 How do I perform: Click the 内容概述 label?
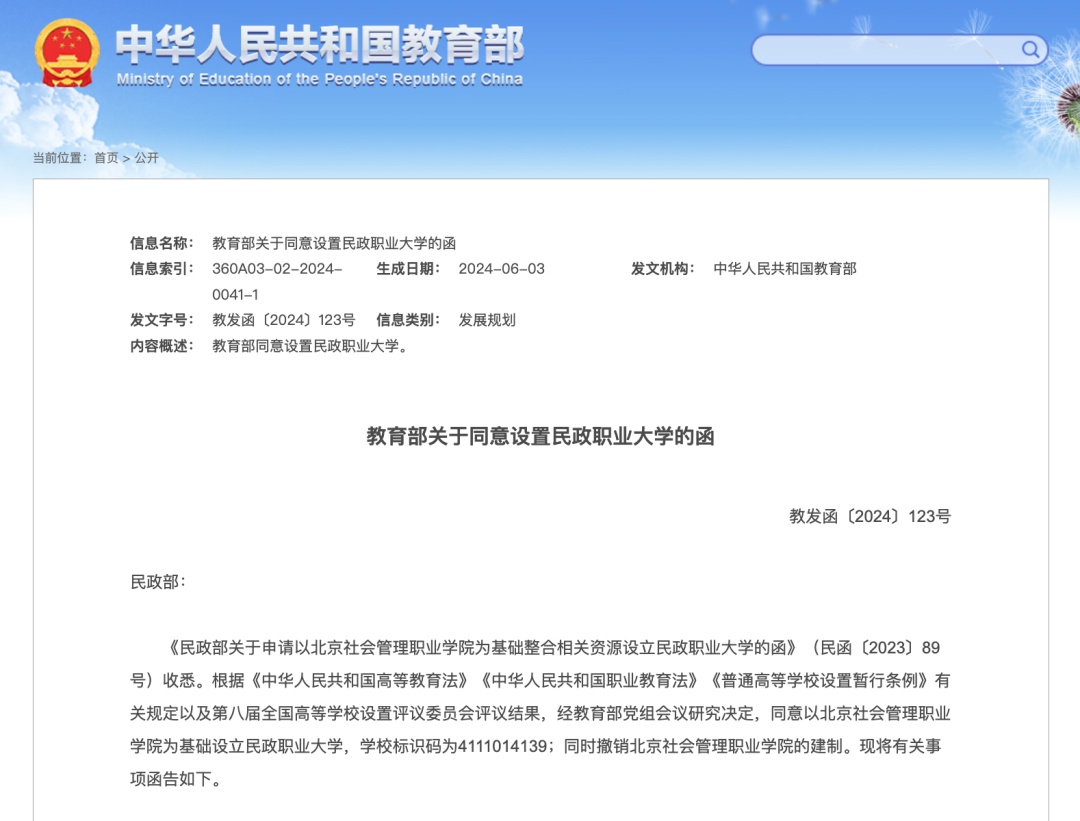coord(162,346)
